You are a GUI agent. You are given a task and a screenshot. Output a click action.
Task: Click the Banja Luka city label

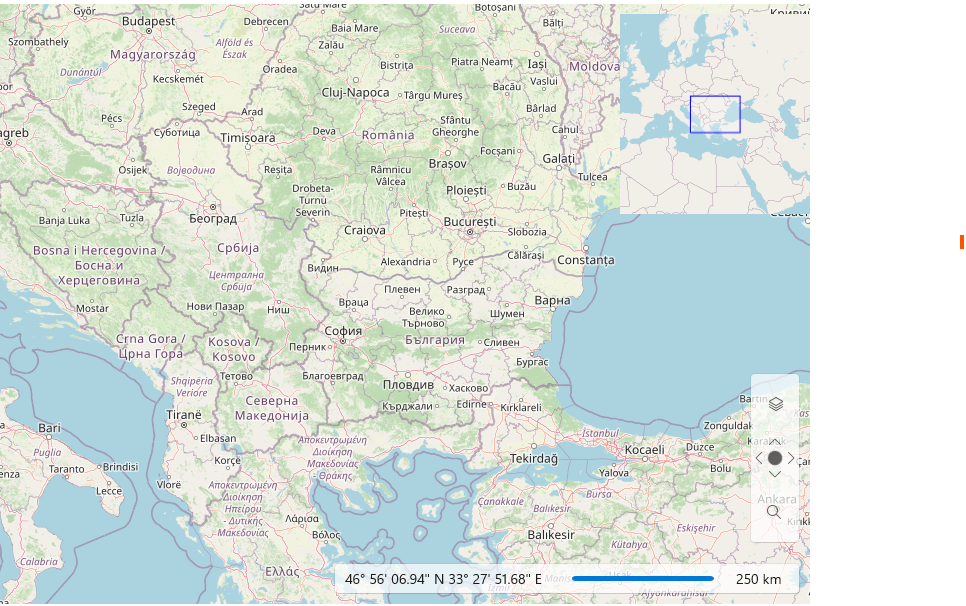click(64, 220)
